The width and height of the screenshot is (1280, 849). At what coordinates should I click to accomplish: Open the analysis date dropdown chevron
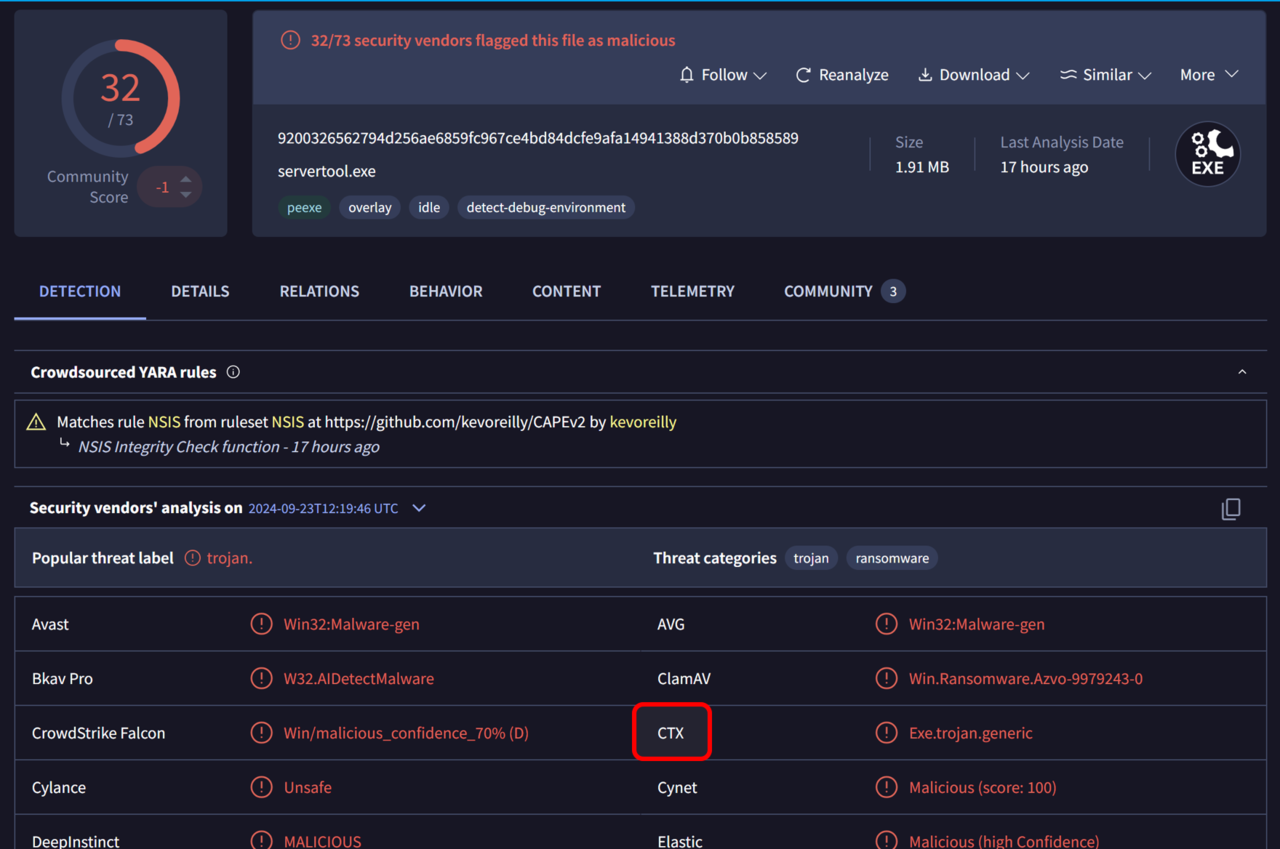coord(419,508)
